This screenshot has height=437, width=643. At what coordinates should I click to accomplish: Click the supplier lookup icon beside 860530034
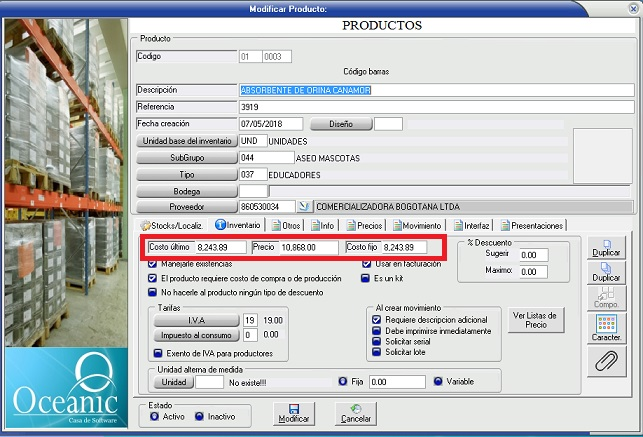pyautogui.click(x=305, y=207)
